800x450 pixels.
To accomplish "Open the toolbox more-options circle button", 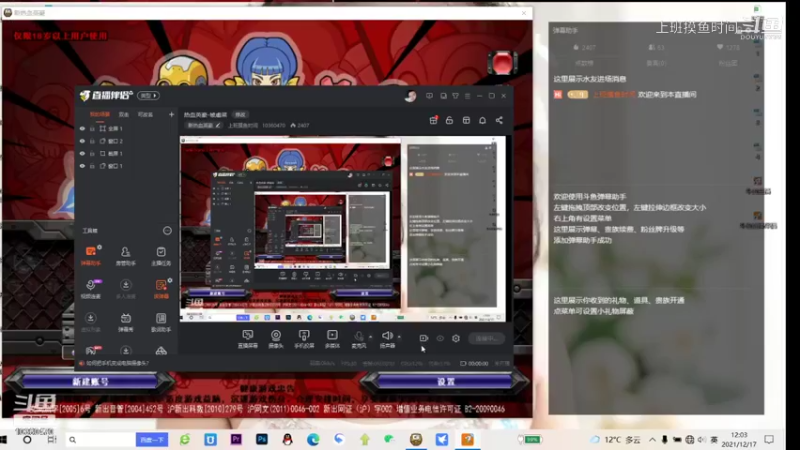I will click(x=167, y=231).
